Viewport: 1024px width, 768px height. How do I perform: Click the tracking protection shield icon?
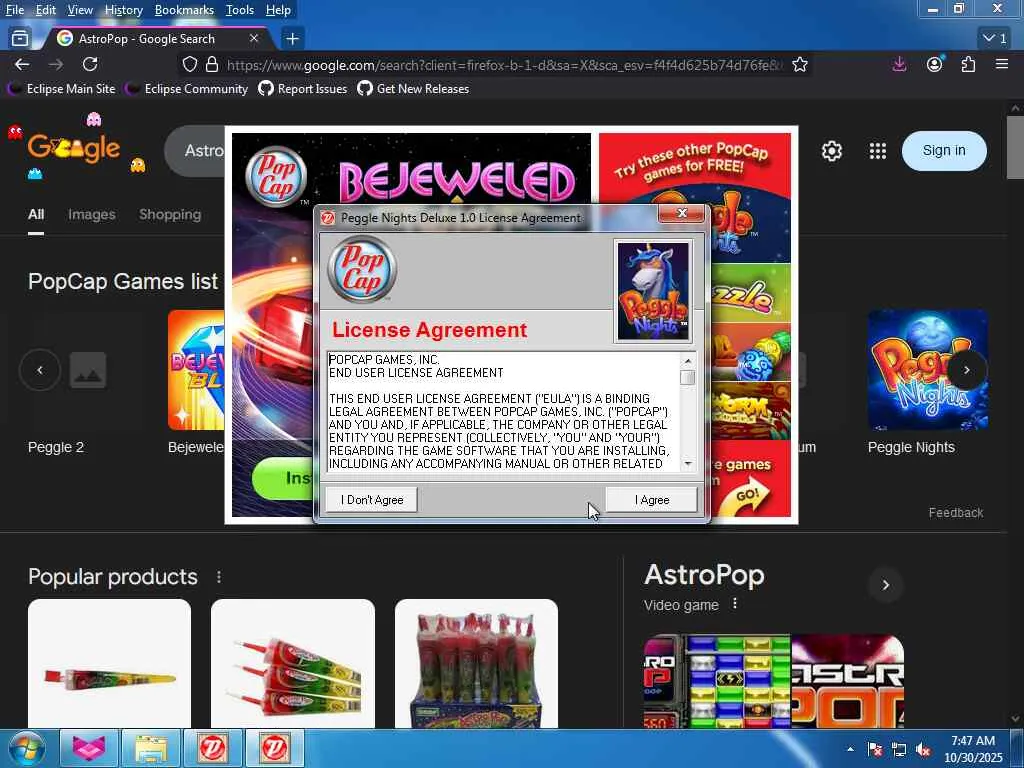(189, 64)
